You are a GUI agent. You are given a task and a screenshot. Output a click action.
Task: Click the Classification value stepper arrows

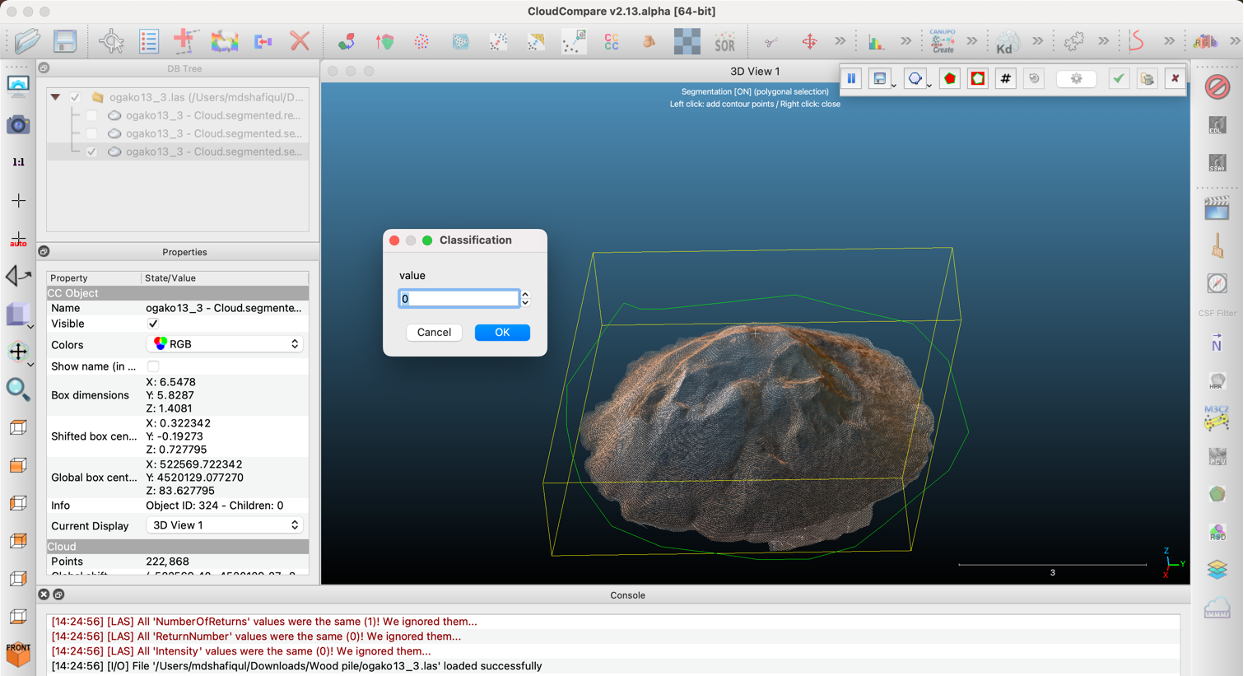[x=525, y=298]
